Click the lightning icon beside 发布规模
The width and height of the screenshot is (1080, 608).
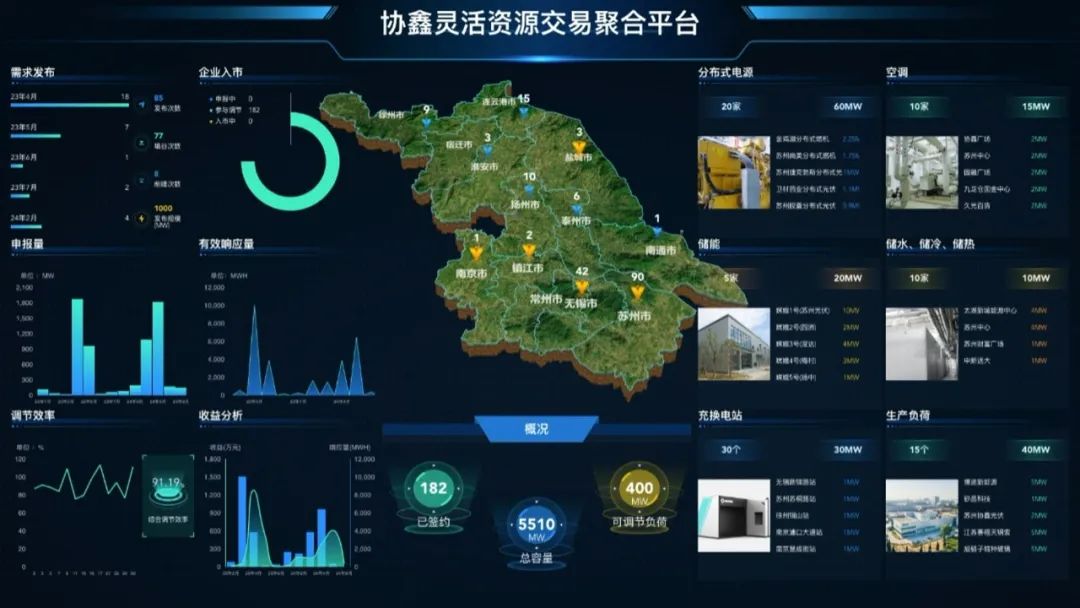click(142, 218)
